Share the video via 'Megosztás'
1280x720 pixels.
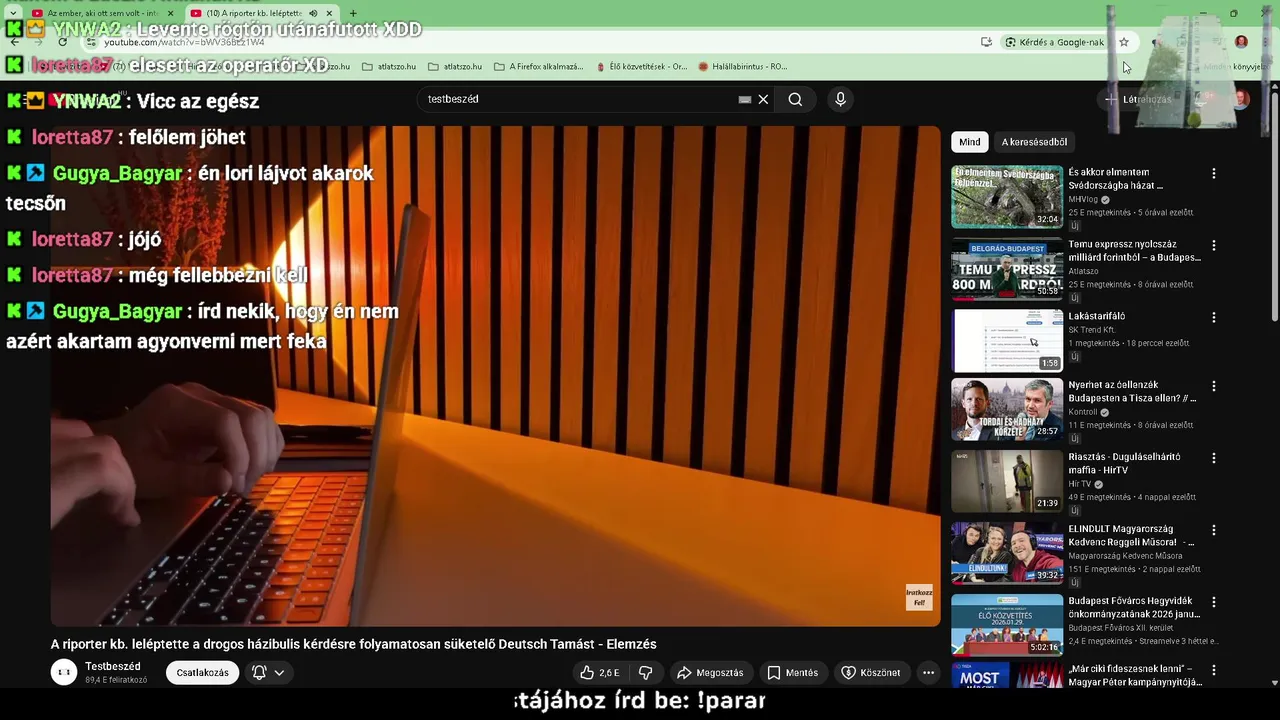710,673
